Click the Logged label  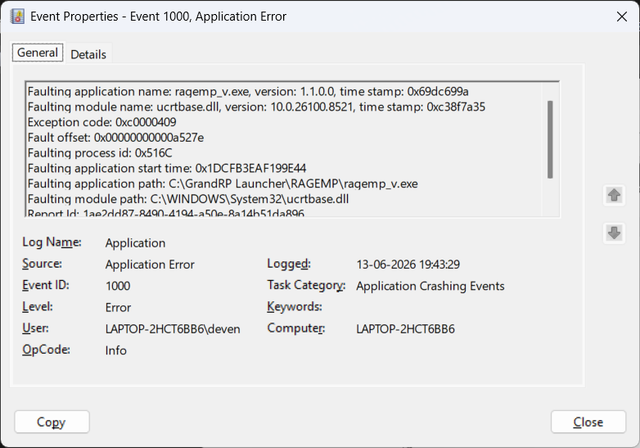289,264
